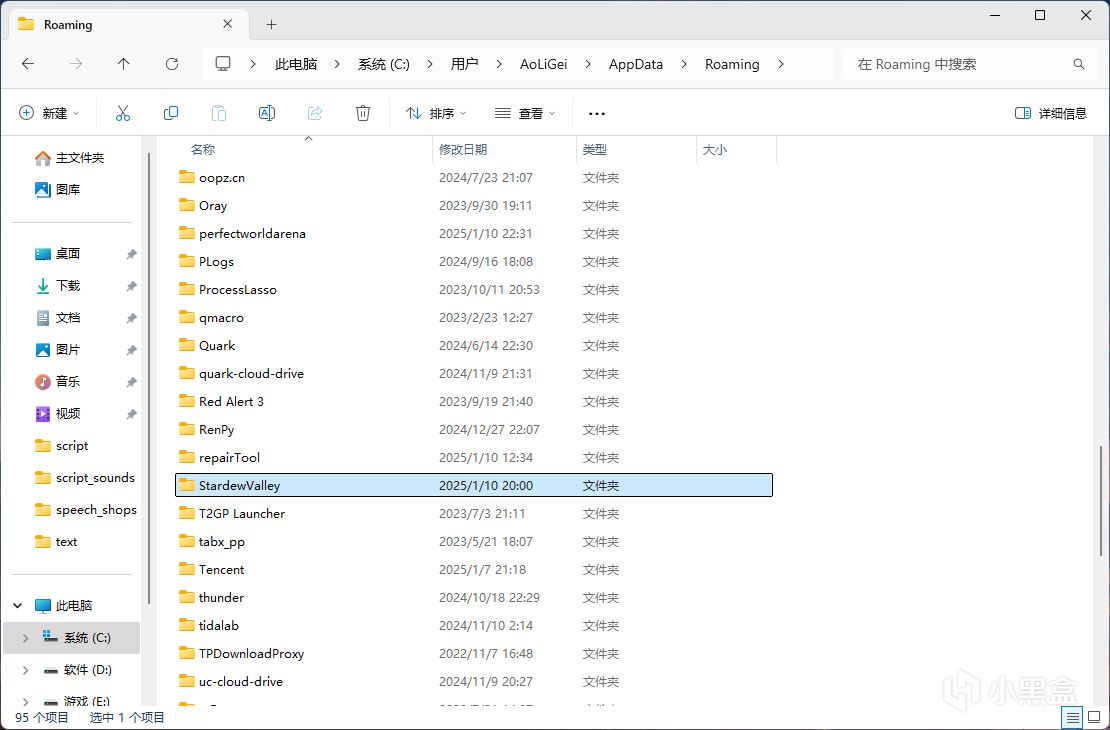Open 文档 in quick access
1110x730 pixels.
pyautogui.click(x=57, y=317)
